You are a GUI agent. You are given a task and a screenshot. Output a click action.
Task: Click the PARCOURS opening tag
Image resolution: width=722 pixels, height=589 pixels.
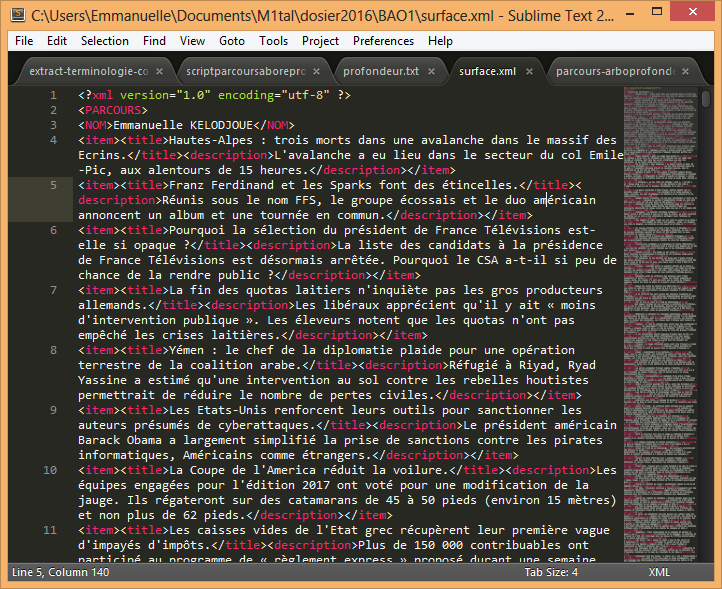click(x=113, y=111)
